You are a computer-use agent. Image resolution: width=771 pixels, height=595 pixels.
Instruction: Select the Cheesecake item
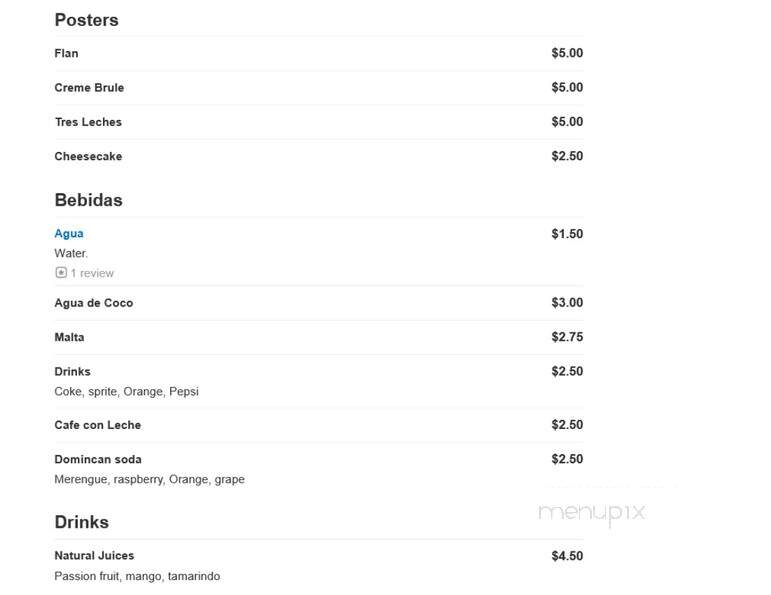click(88, 156)
